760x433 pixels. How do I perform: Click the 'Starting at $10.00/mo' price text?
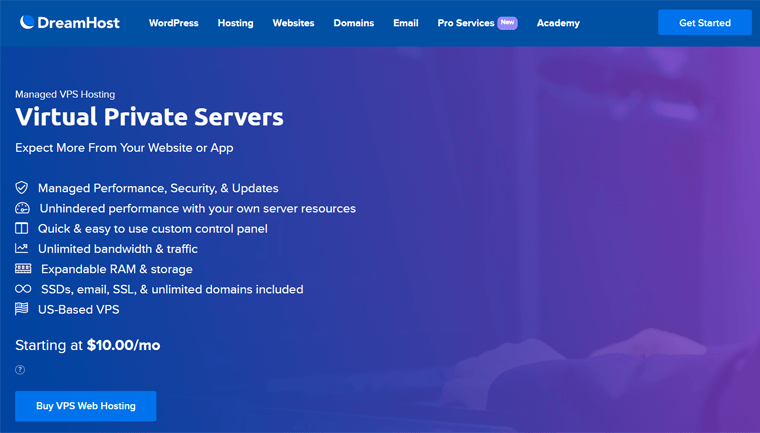[x=88, y=345]
